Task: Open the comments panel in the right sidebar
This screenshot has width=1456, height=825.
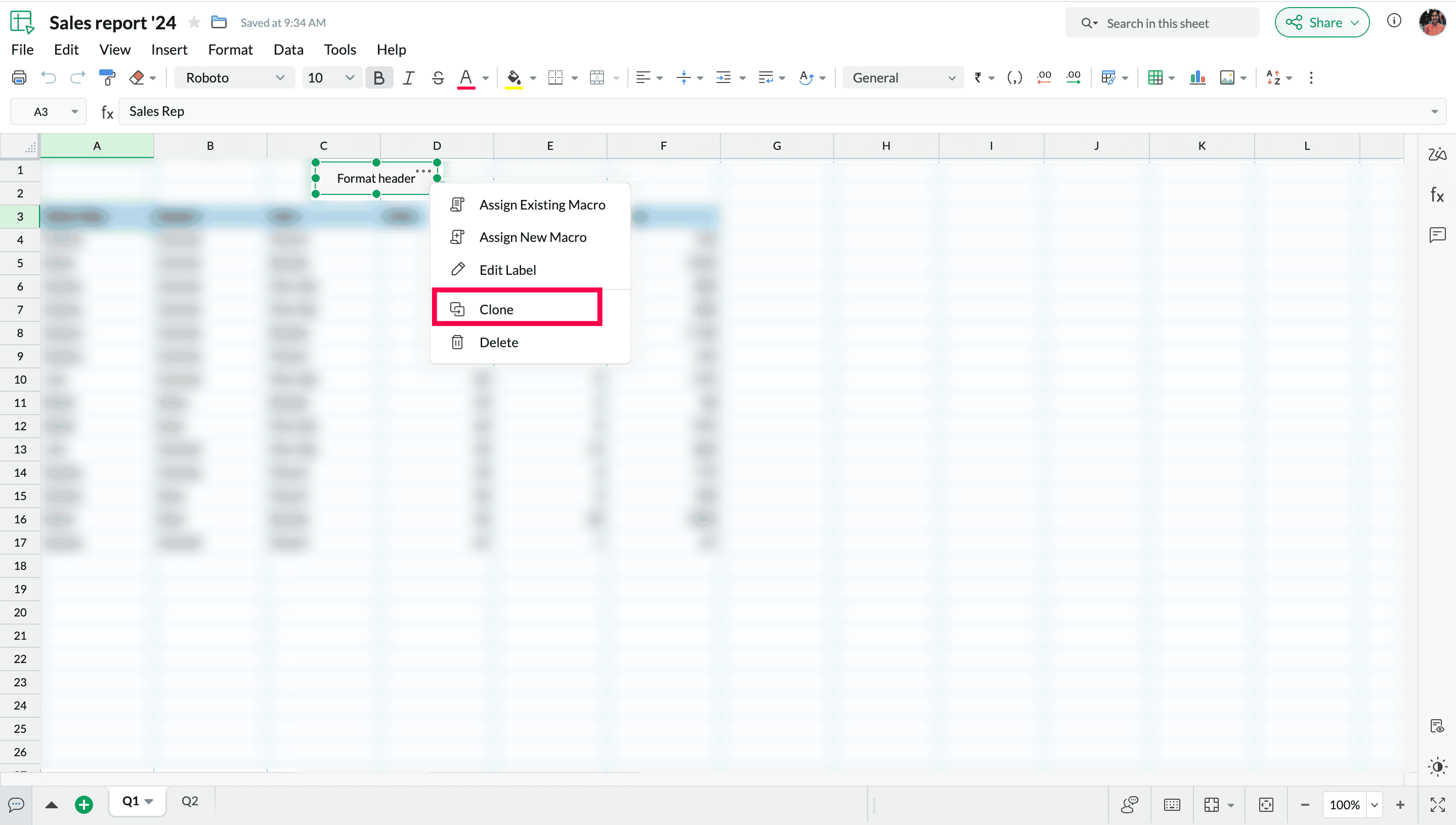Action: (1437, 234)
